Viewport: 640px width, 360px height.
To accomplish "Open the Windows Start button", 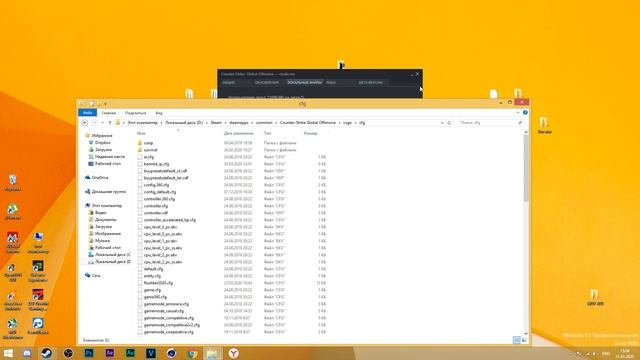I will (x=8, y=353).
